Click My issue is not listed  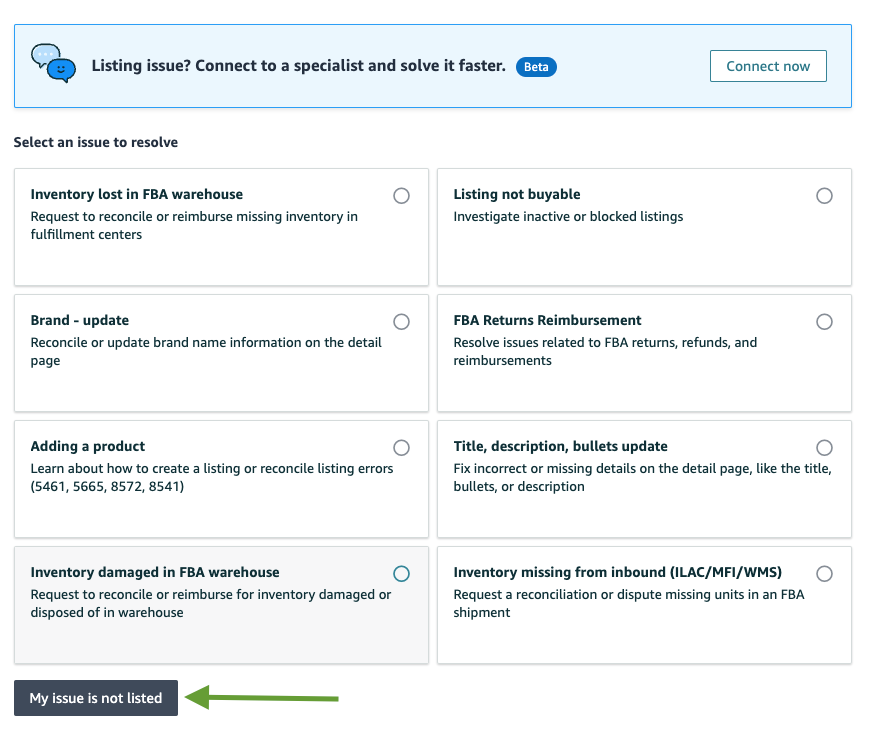(96, 698)
